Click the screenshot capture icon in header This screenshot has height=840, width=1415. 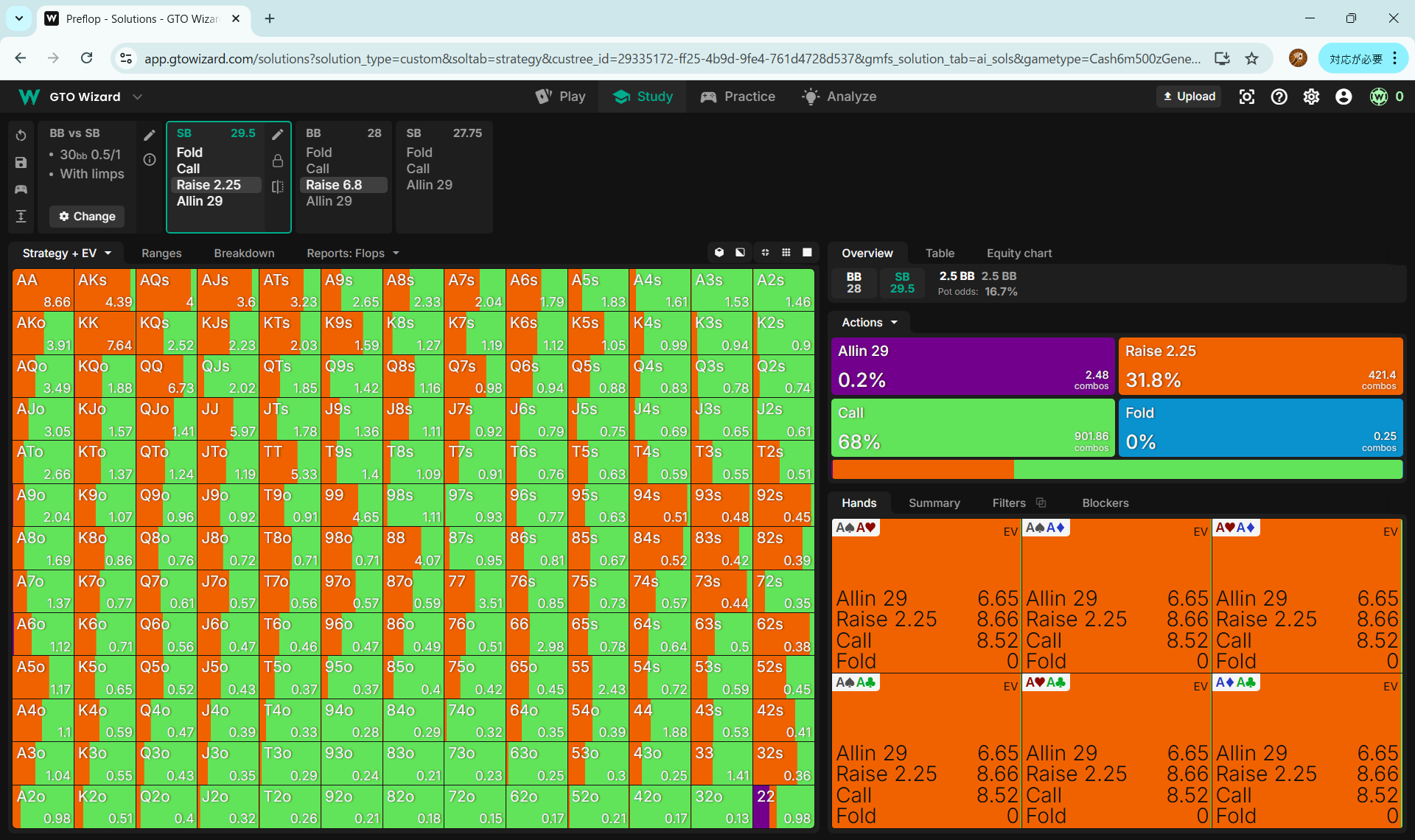tap(1246, 97)
